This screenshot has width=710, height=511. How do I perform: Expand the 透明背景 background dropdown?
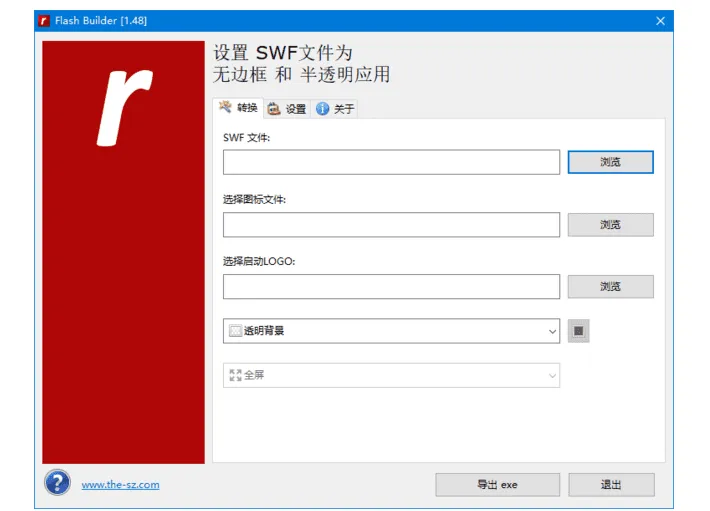pyautogui.click(x=391, y=331)
